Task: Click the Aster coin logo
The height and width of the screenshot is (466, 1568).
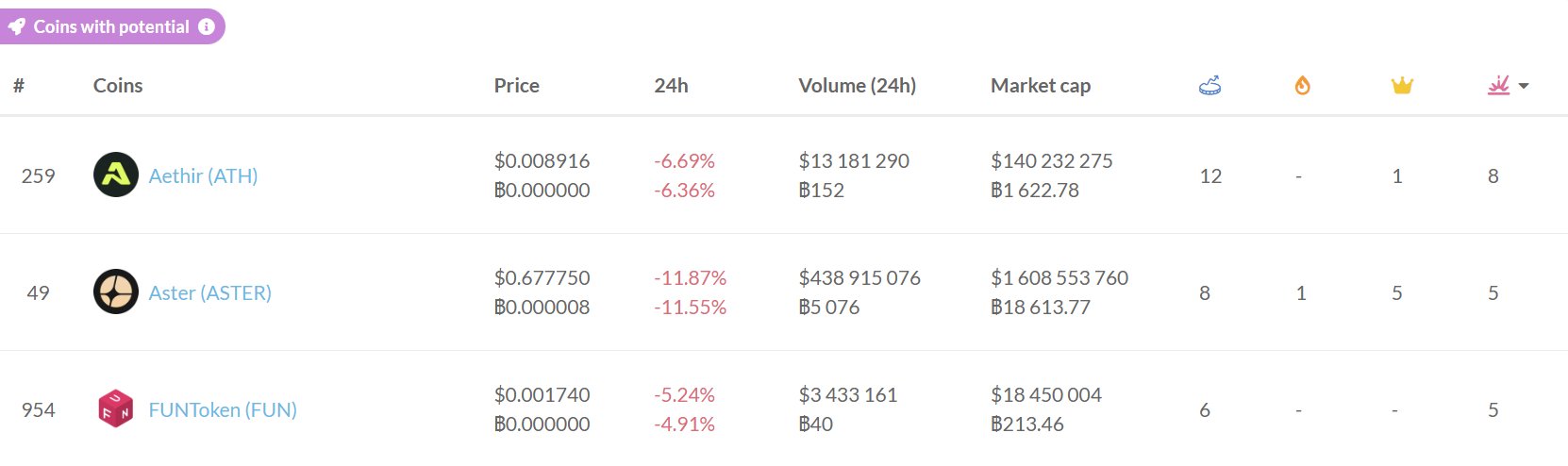Action: pyautogui.click(x=116, y=292)
